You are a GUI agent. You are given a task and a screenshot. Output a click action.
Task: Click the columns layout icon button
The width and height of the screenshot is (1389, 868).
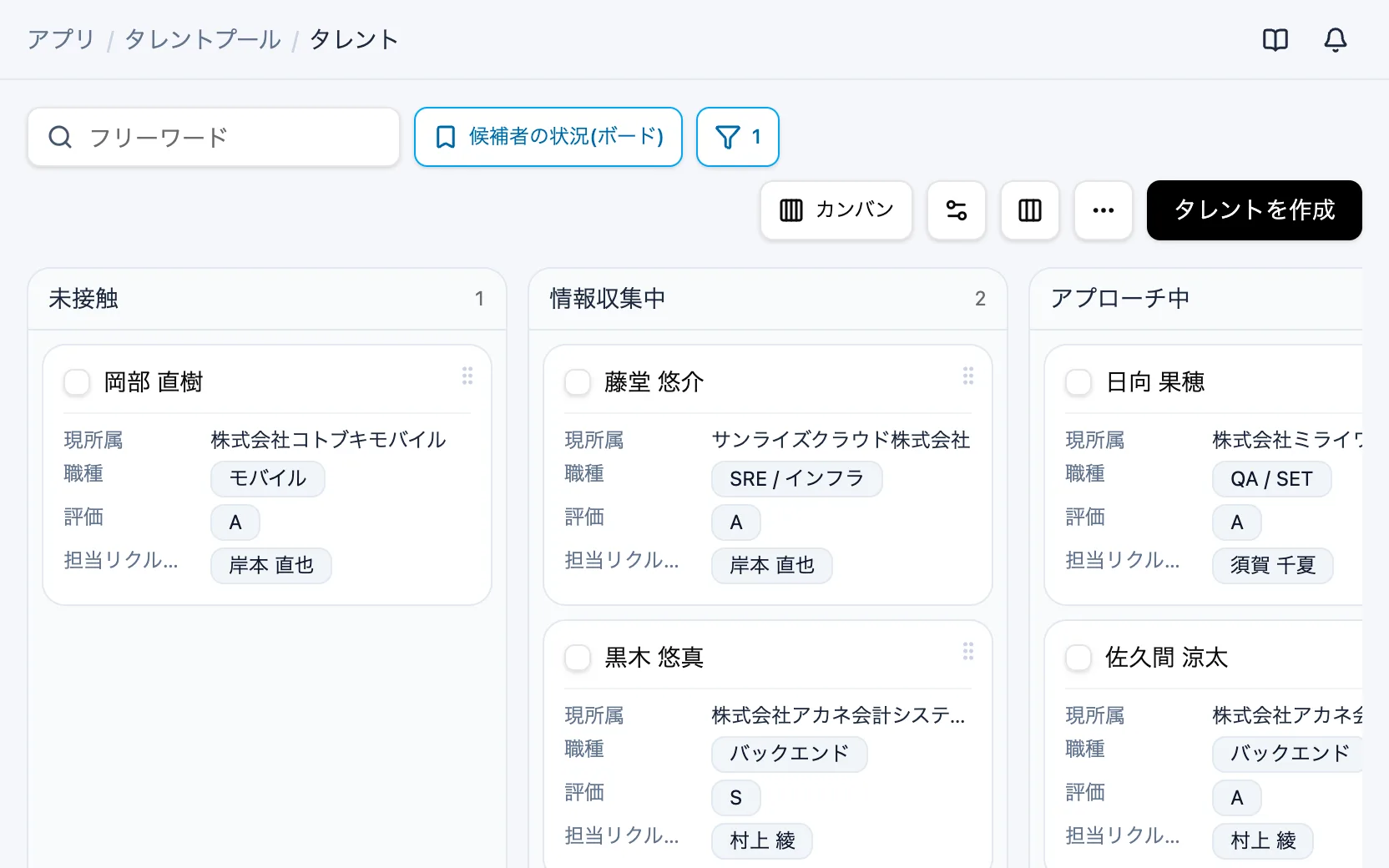click(x=1030, y=210)
